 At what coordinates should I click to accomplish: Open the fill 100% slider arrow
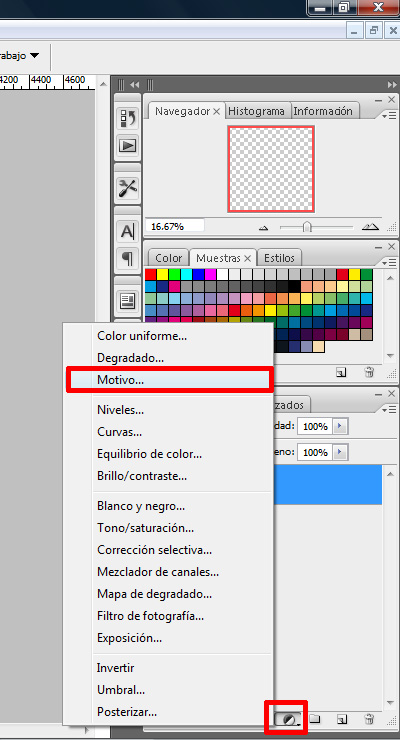[341, 452]
